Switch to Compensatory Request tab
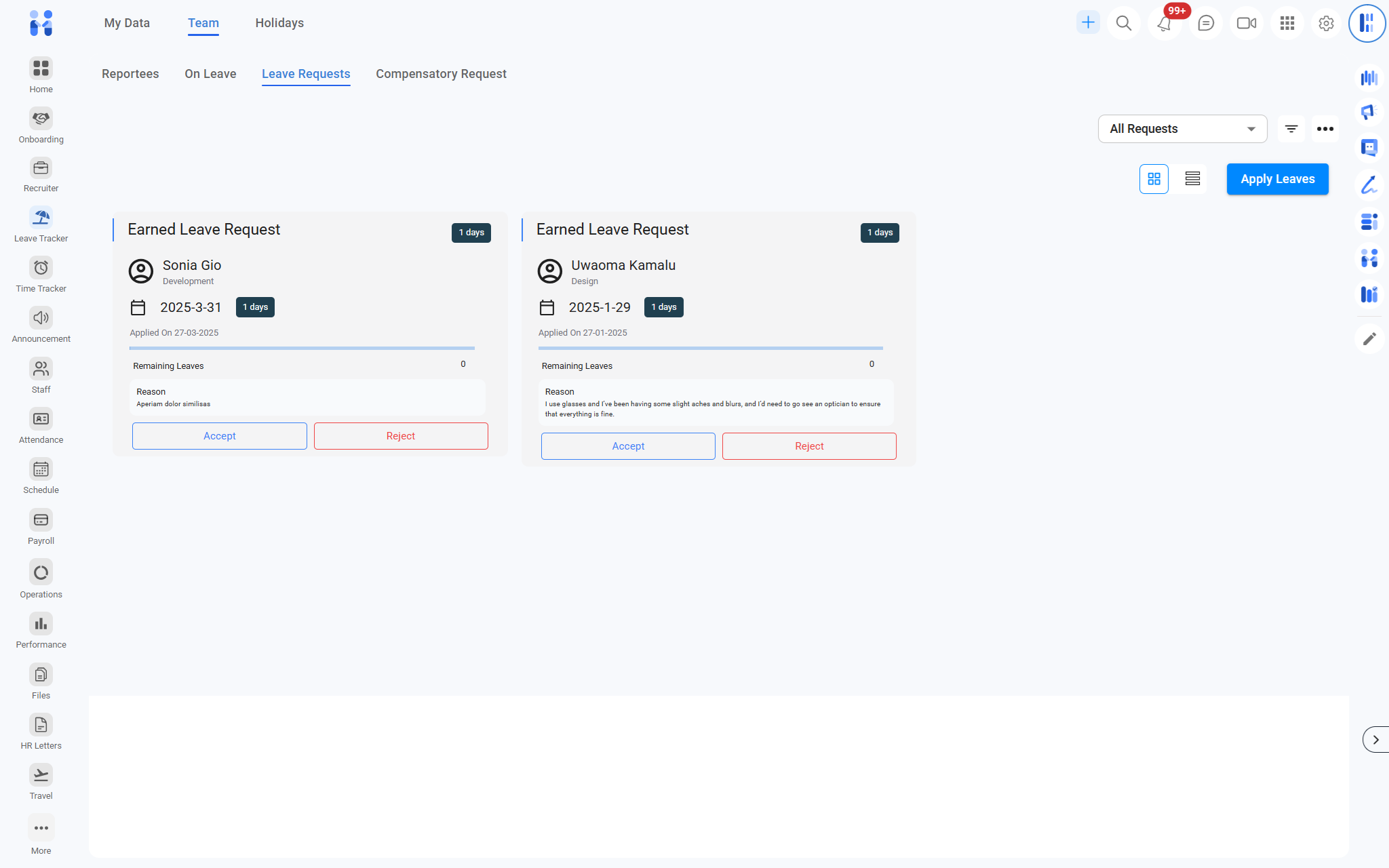Screen dimensions: 1389x868 [x=441, y=74]
